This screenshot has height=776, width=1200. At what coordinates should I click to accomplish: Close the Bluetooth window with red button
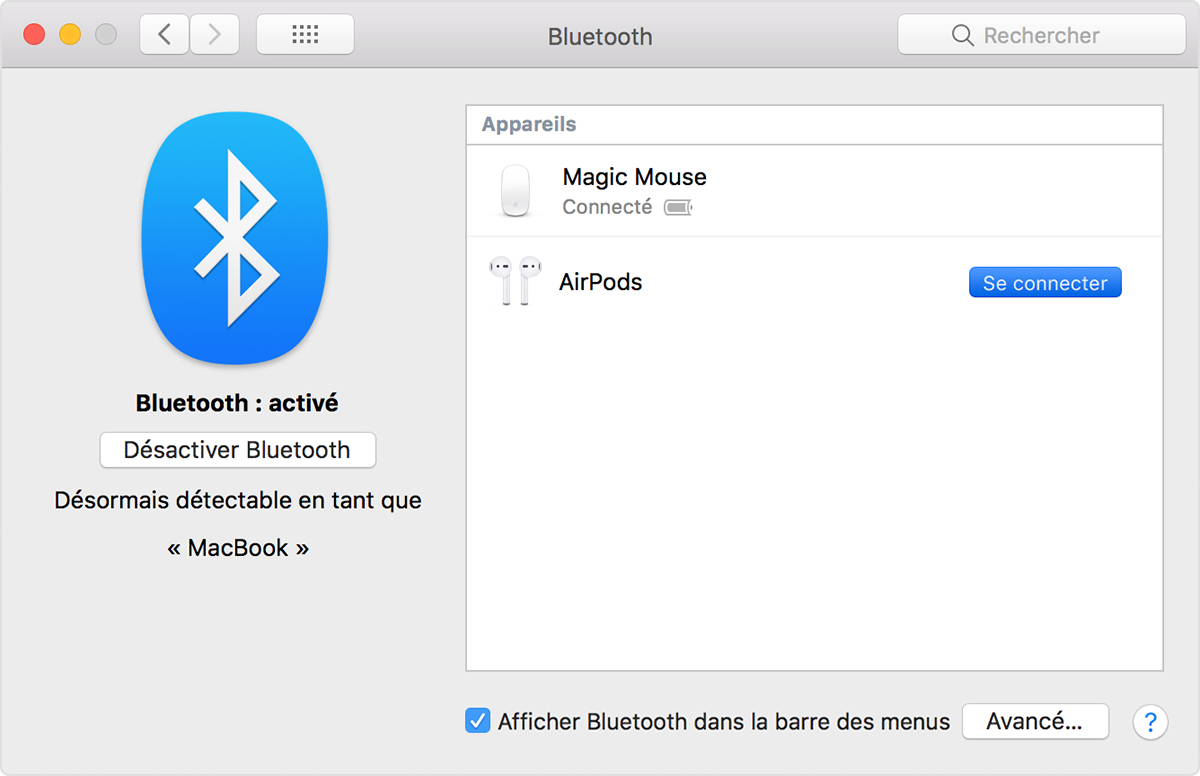click(x=34, y=35)
